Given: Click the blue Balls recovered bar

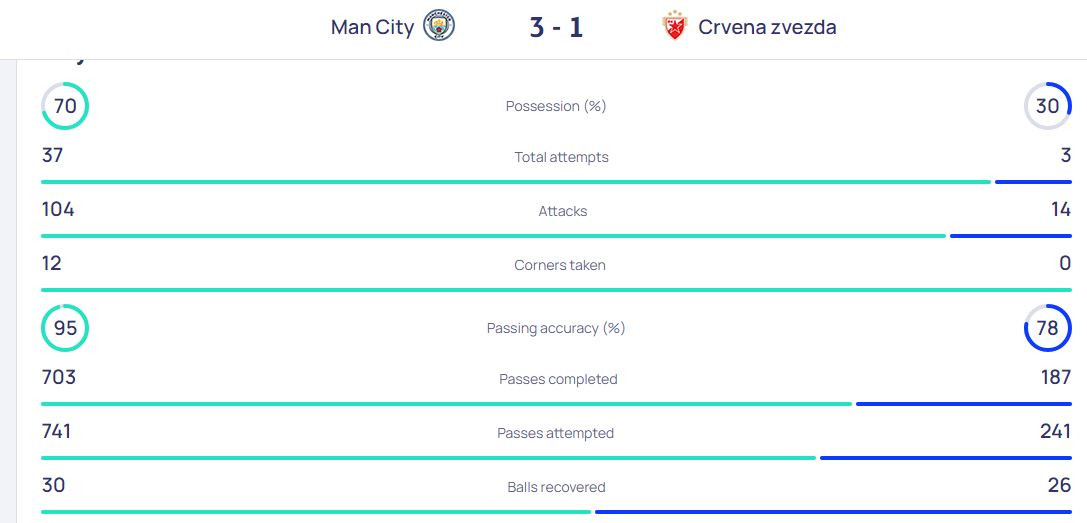Looking at the screenshot, I should [833, 512].
